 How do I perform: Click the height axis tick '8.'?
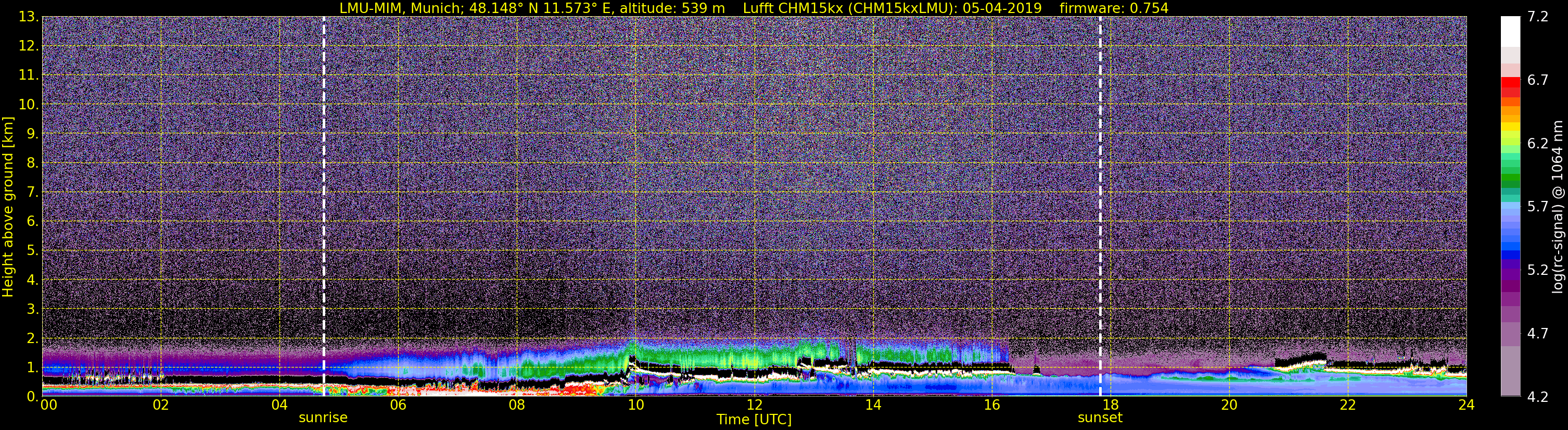point(33,162)
